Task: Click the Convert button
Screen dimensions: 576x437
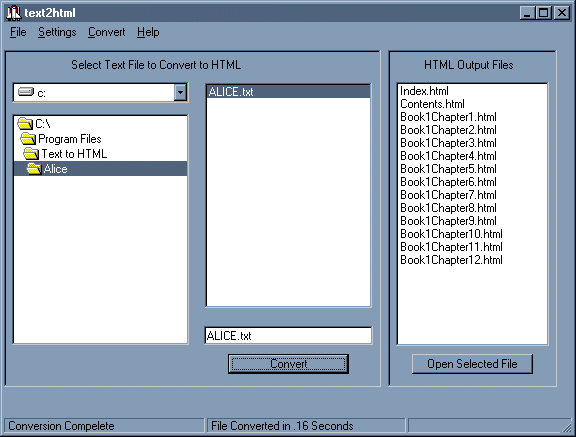Action: (288, 364)
